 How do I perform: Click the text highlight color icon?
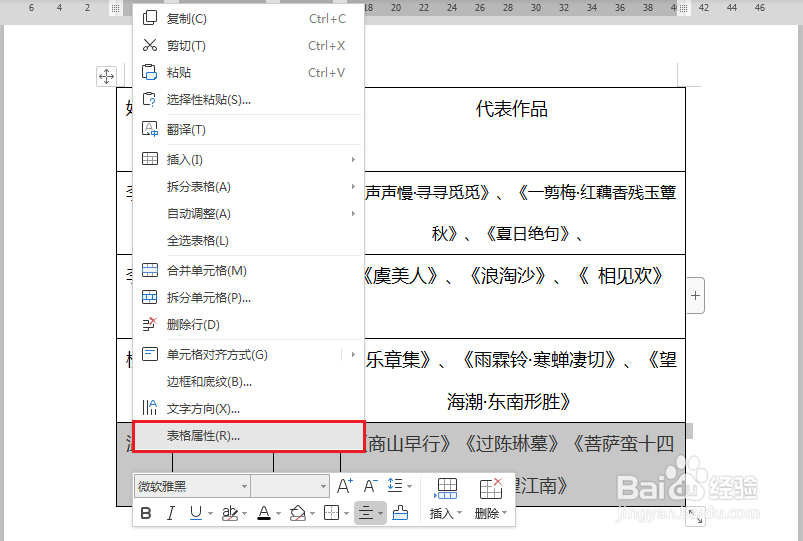tap(230, 513)
